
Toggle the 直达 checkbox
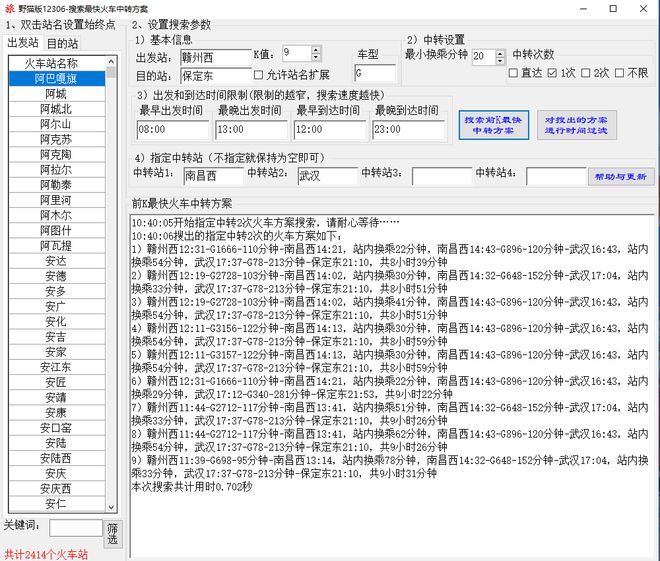(x=513, y=73)
